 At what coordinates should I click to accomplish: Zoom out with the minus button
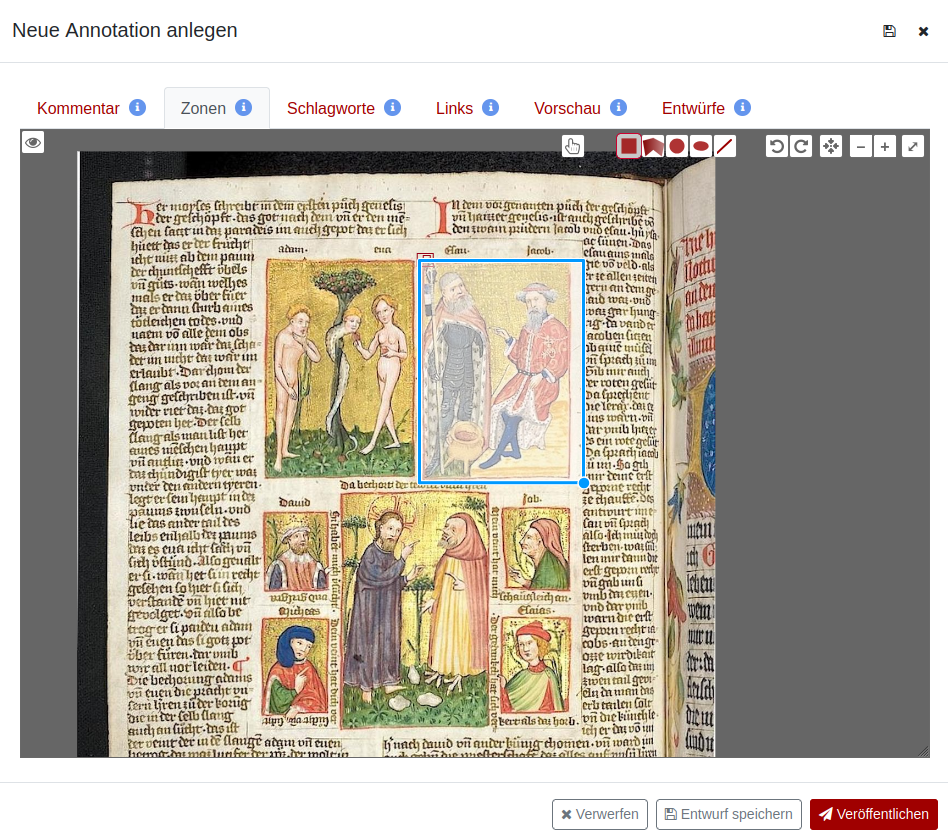tap(861, 146)
